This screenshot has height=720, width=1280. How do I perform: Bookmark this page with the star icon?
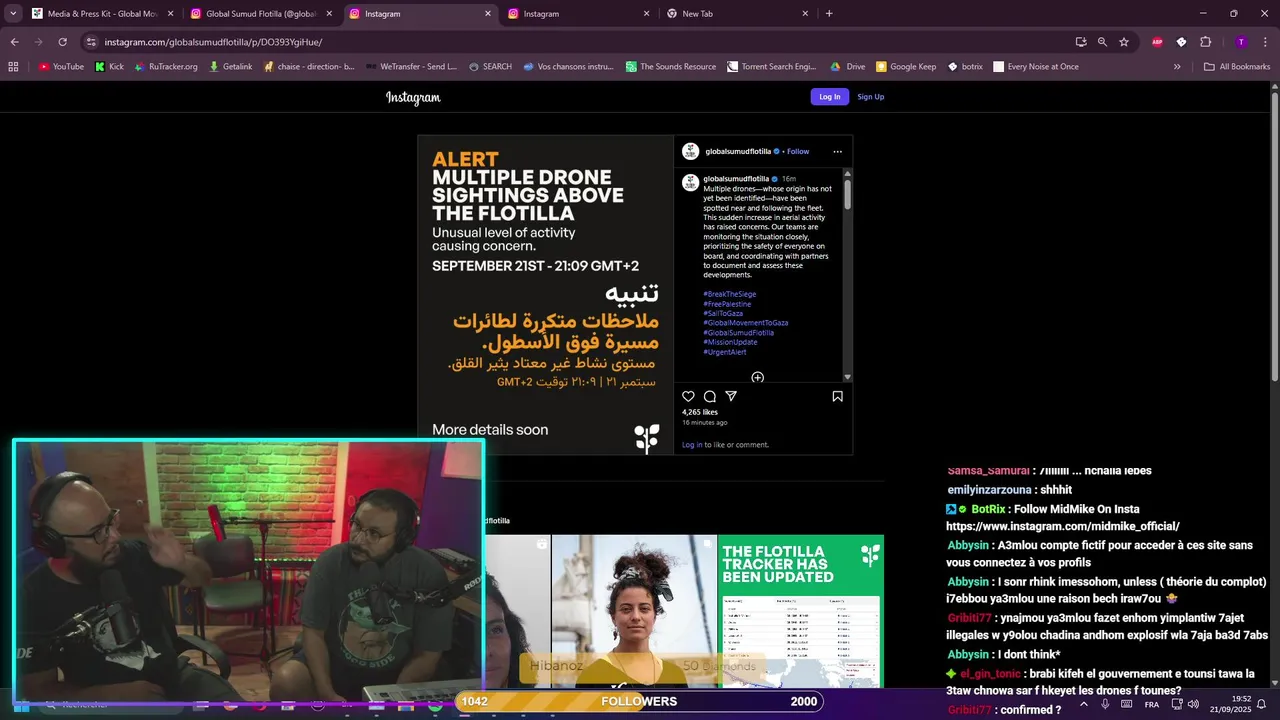point(1124,42)
